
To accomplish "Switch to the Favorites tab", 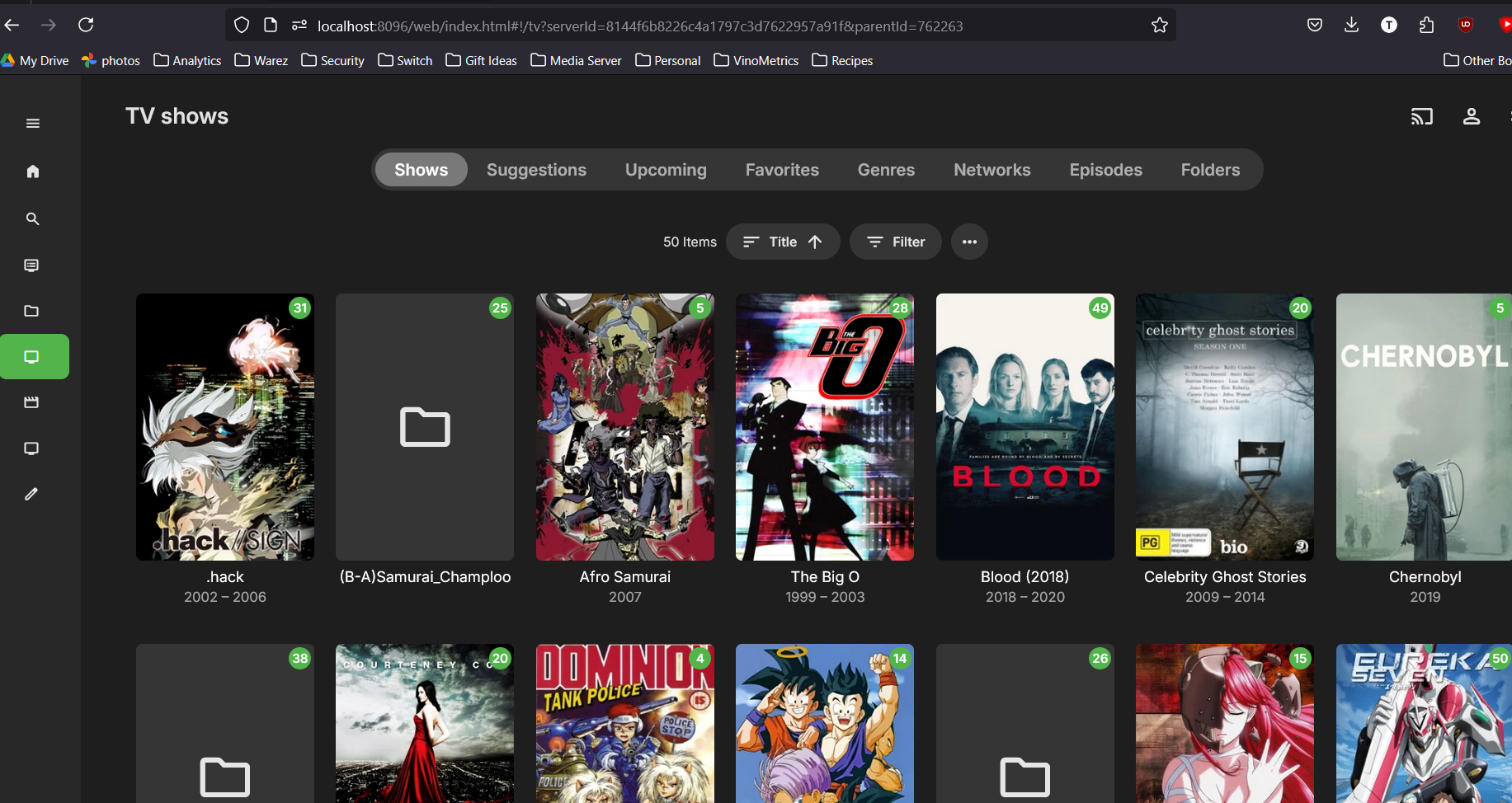I will (x=782, y=170).
